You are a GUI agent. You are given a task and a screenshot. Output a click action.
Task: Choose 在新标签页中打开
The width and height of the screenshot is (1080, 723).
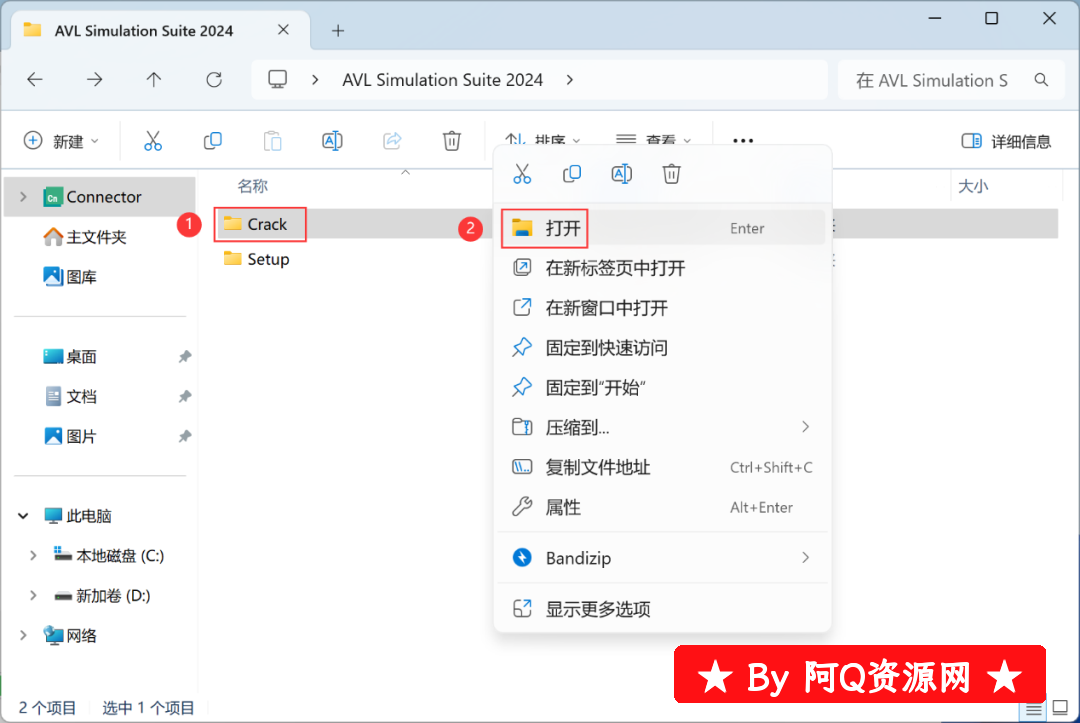point(662,268)
